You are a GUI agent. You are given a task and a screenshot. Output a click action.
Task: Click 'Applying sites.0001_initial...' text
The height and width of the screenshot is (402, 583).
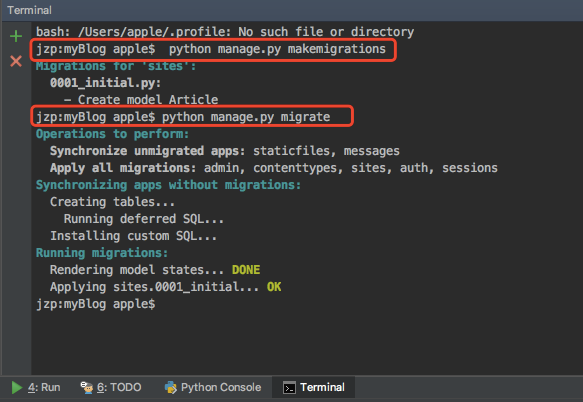[154, 287]
